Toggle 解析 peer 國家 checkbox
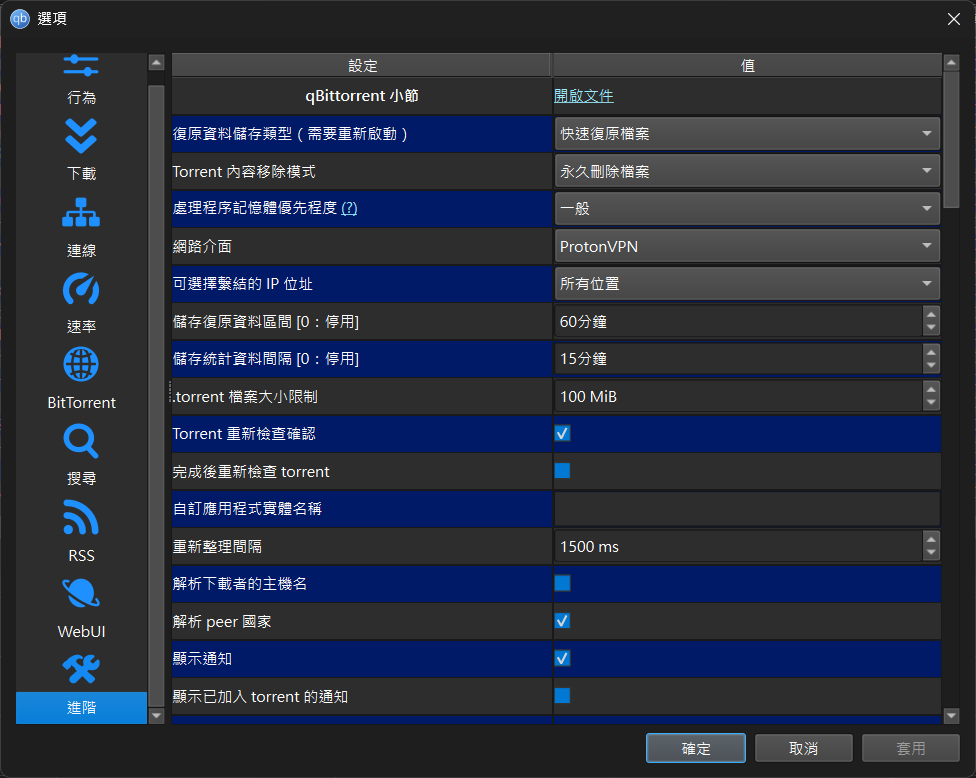Image resolution: width=976 pixels, height=778 pixels. (x=562, y=621)
